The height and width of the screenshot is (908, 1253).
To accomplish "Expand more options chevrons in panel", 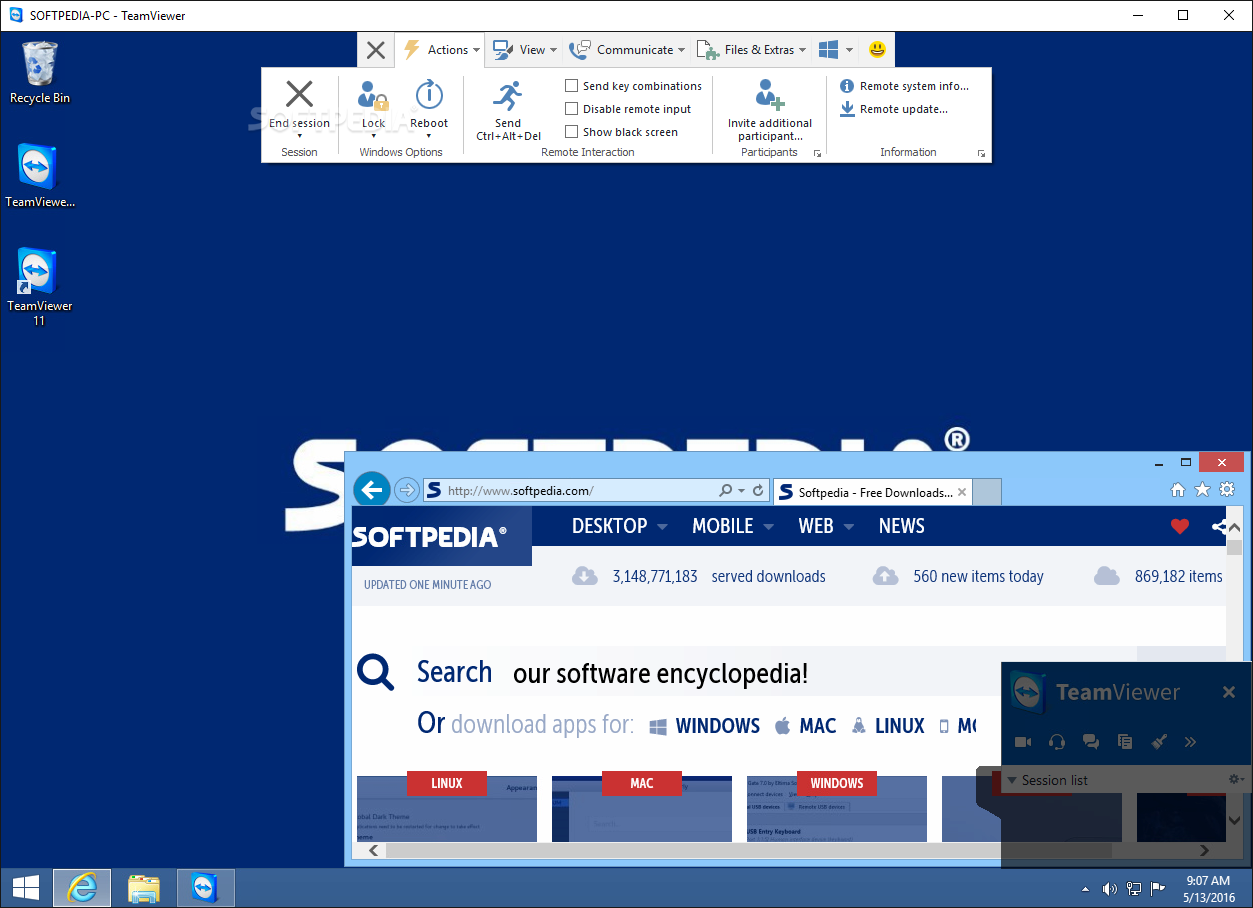I will click(1190, 742).
